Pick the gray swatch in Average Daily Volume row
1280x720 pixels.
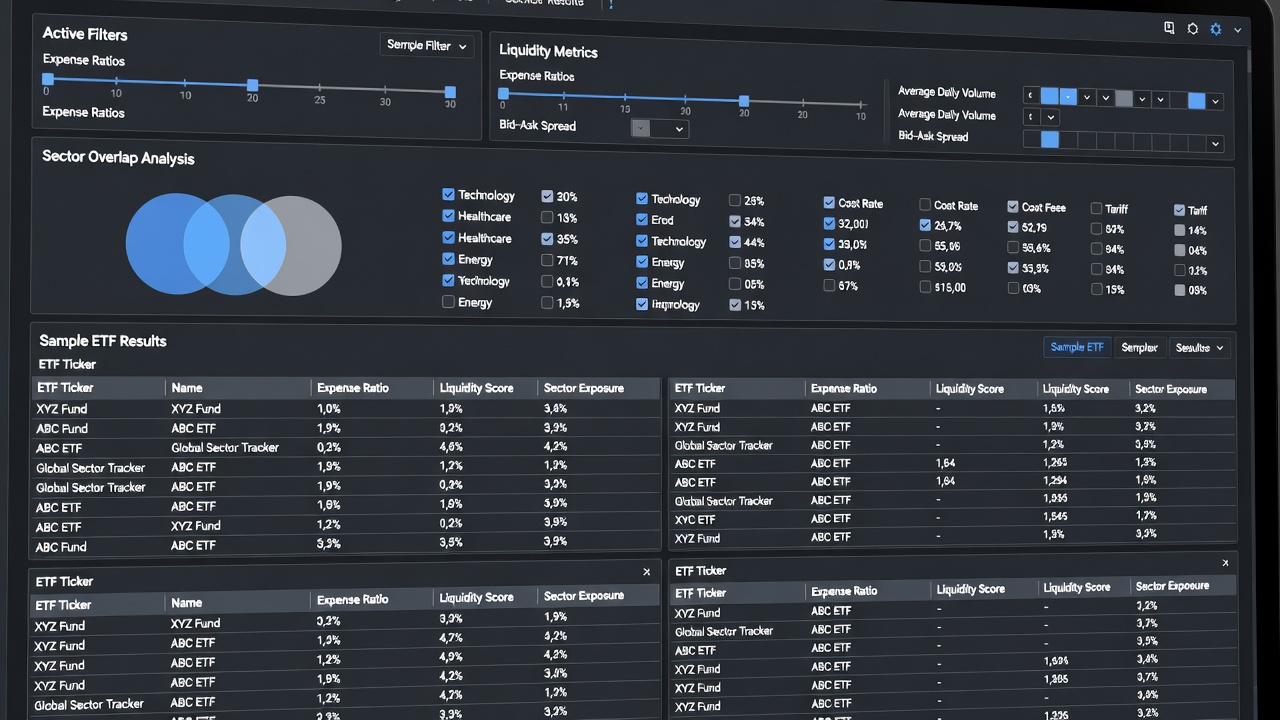coord(1124,98)
